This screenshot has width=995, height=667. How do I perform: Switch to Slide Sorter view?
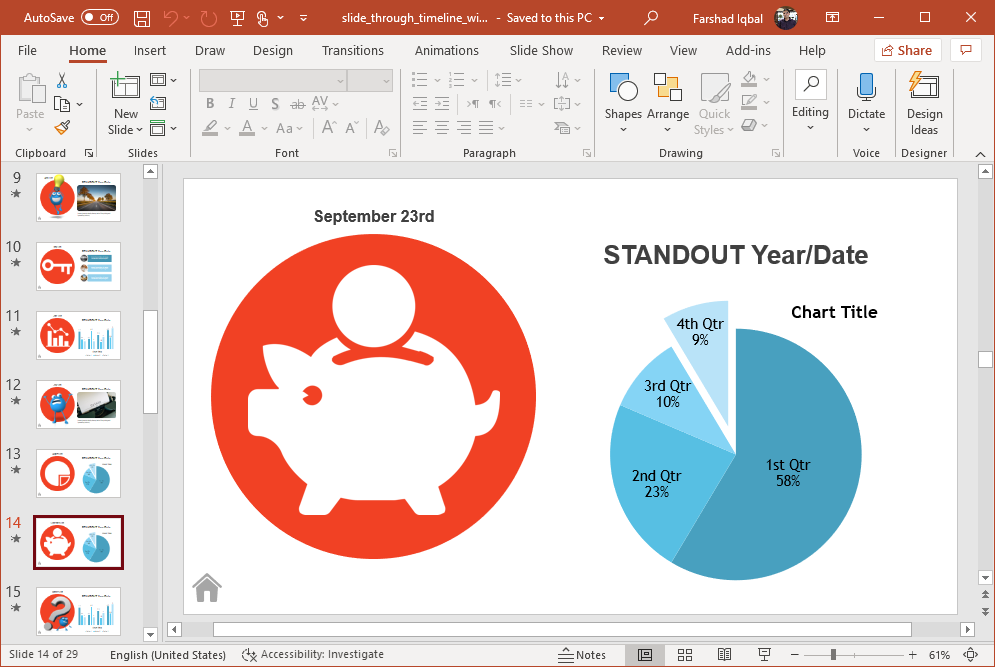tap(685, 655)
